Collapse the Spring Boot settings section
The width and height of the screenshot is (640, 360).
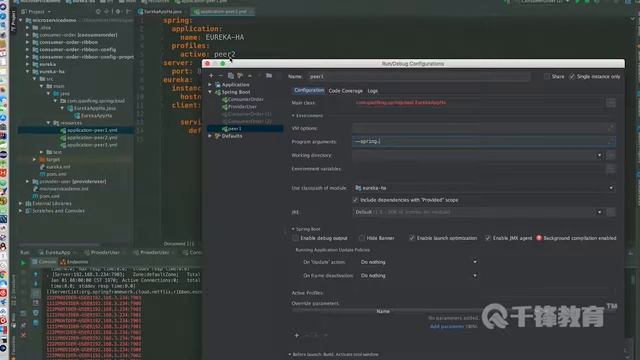[293, 229]
